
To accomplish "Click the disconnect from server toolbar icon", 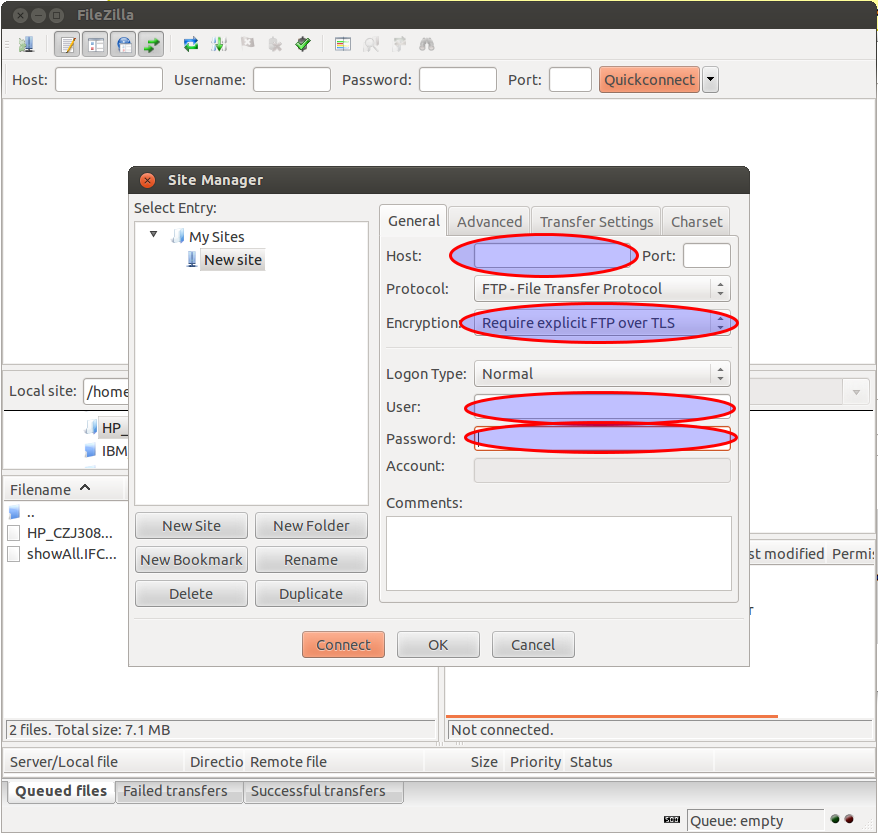I will [x=275, y=44].
